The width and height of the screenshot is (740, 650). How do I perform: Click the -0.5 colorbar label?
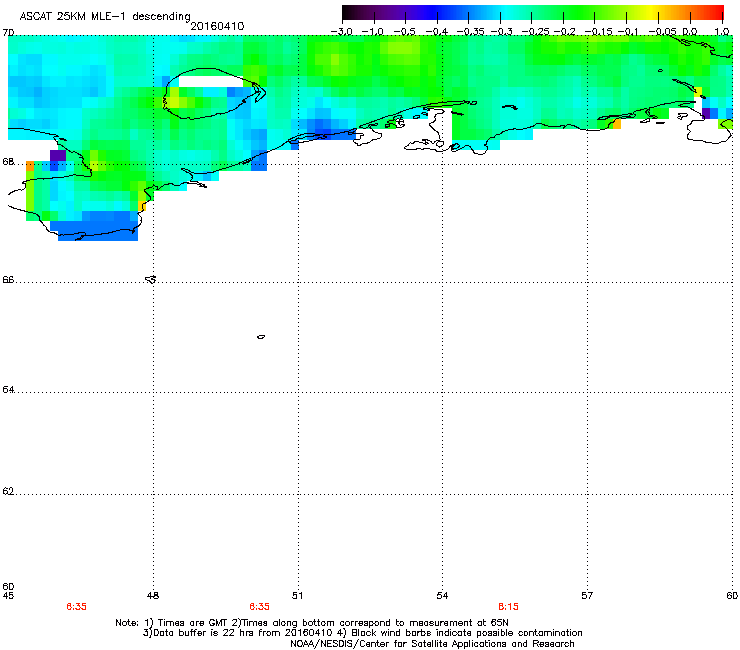404,32
